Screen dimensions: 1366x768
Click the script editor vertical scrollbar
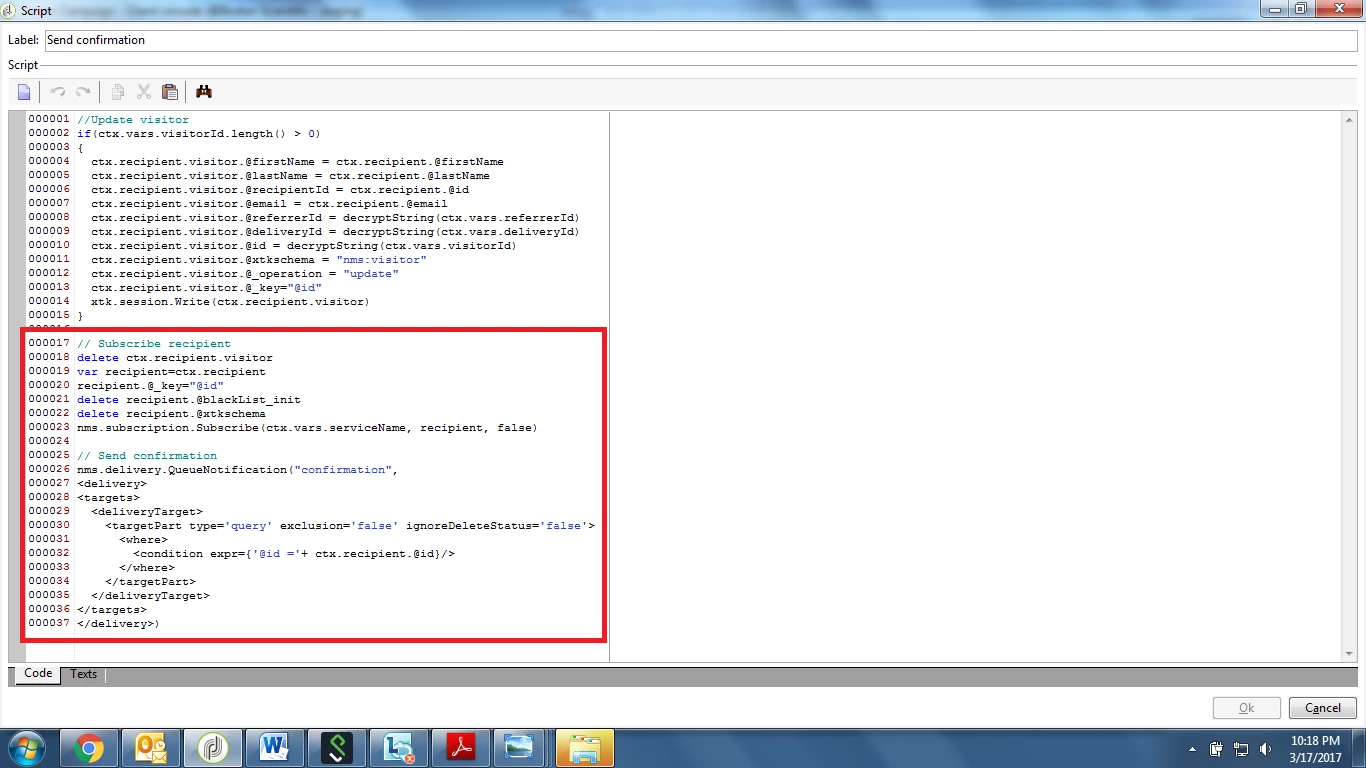point(1350,386)
